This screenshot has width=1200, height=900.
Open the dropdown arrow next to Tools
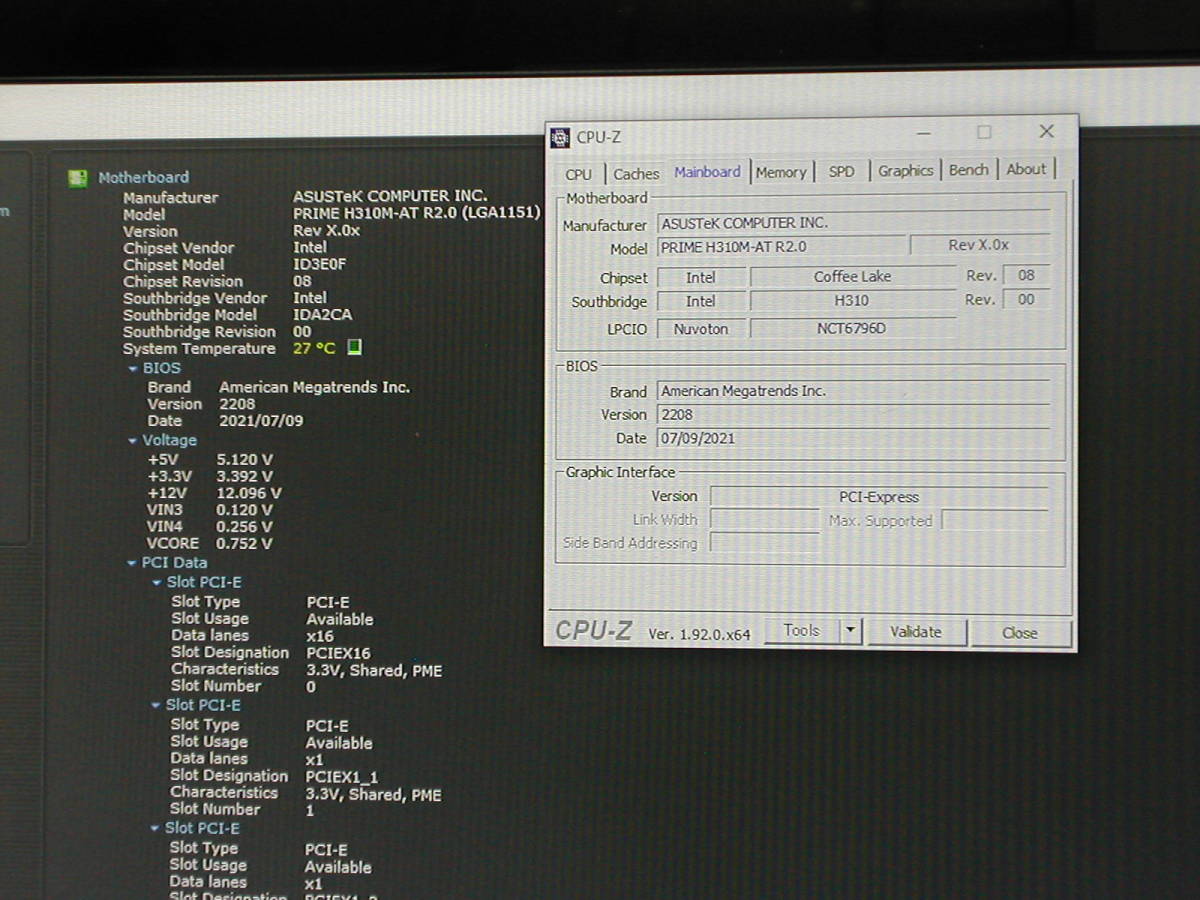[850, 631]
